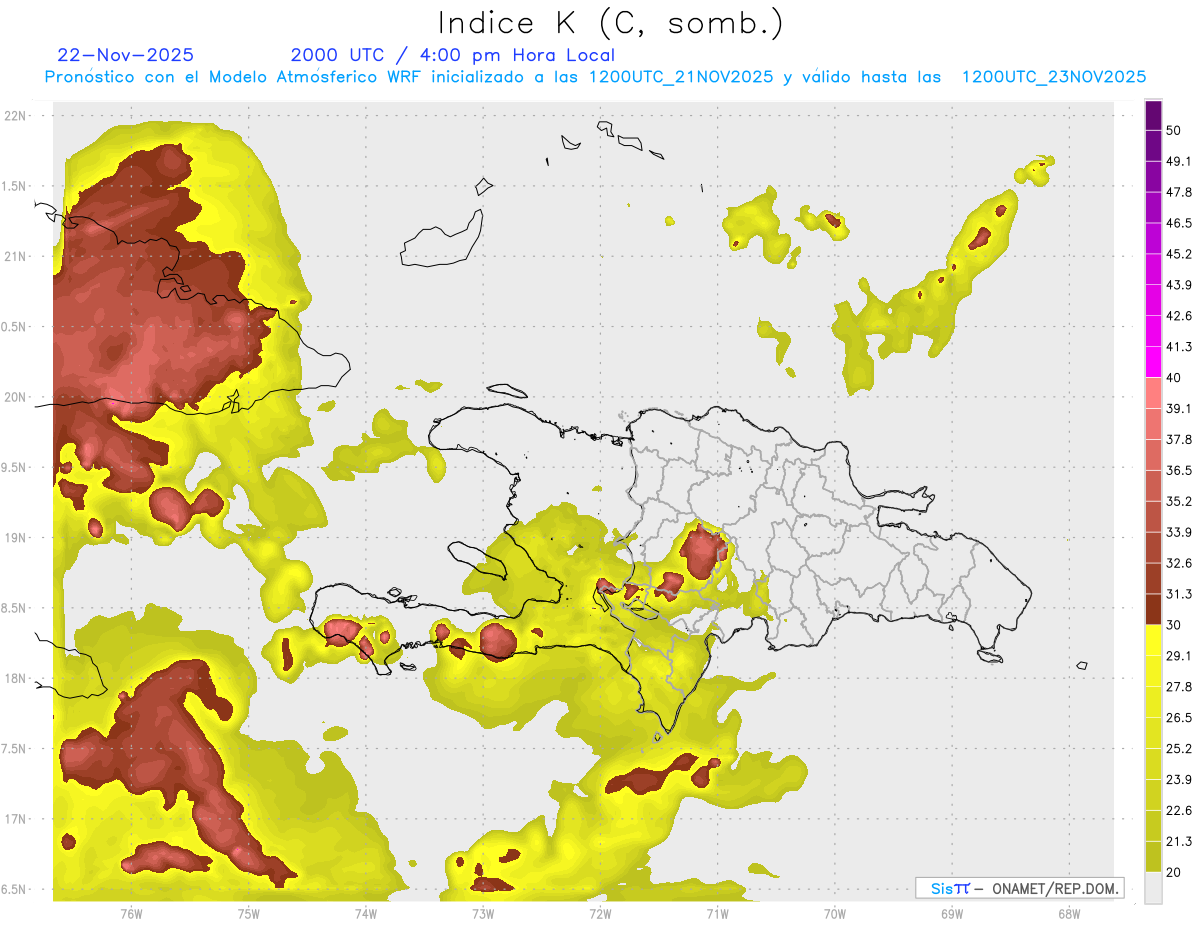Click legend value '27.8'
This screenshot has width=1200, height=927.
tap(1179, 687)
